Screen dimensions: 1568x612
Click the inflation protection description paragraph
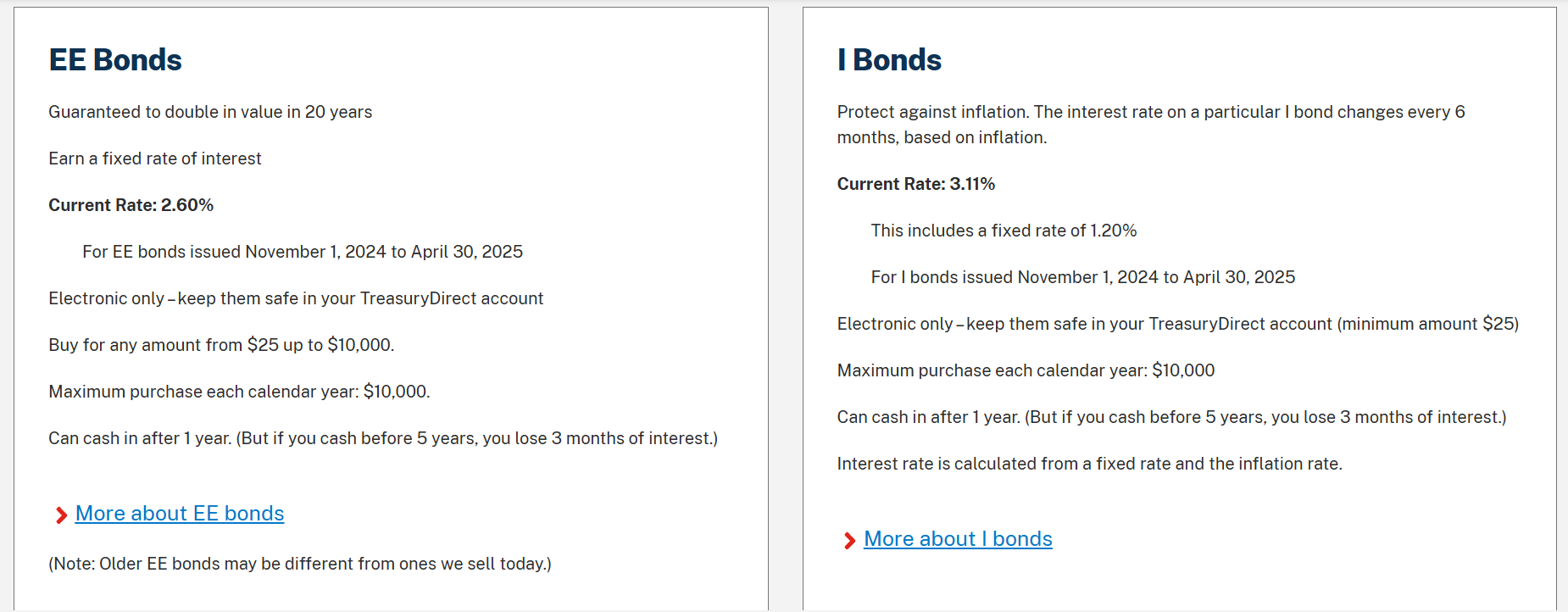[x=1150, y=124]
